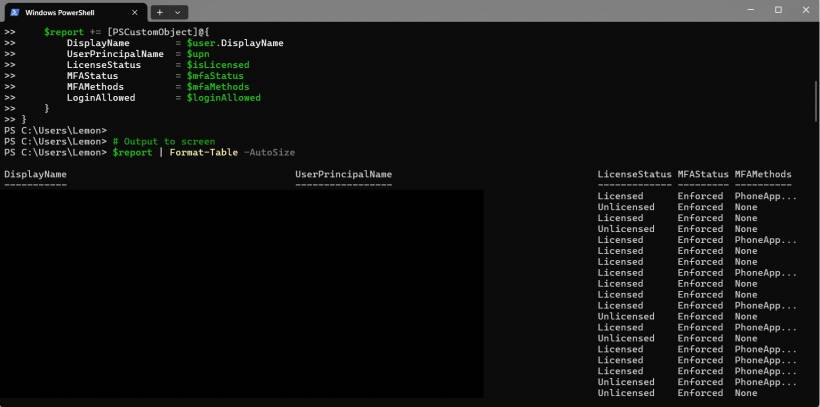The height and width of the screenshot is (407, 820).
Task: Click the $loginAllowed variable in the script
Action: [x=223, y=98]
